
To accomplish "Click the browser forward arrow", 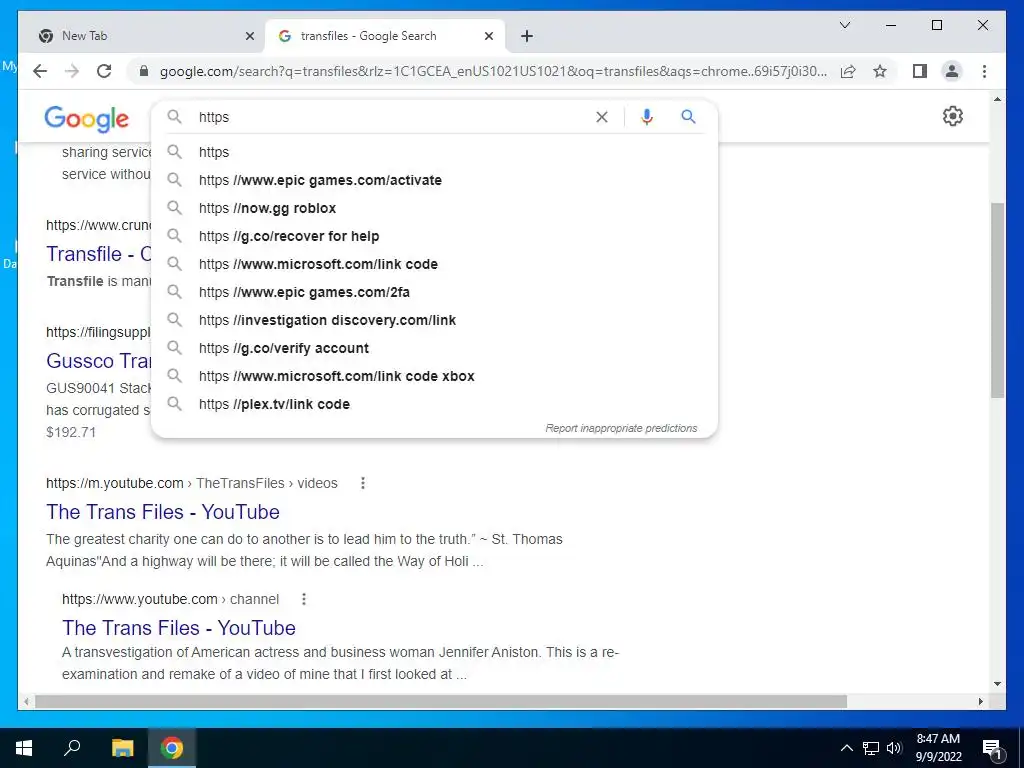I will pos(72,71).
